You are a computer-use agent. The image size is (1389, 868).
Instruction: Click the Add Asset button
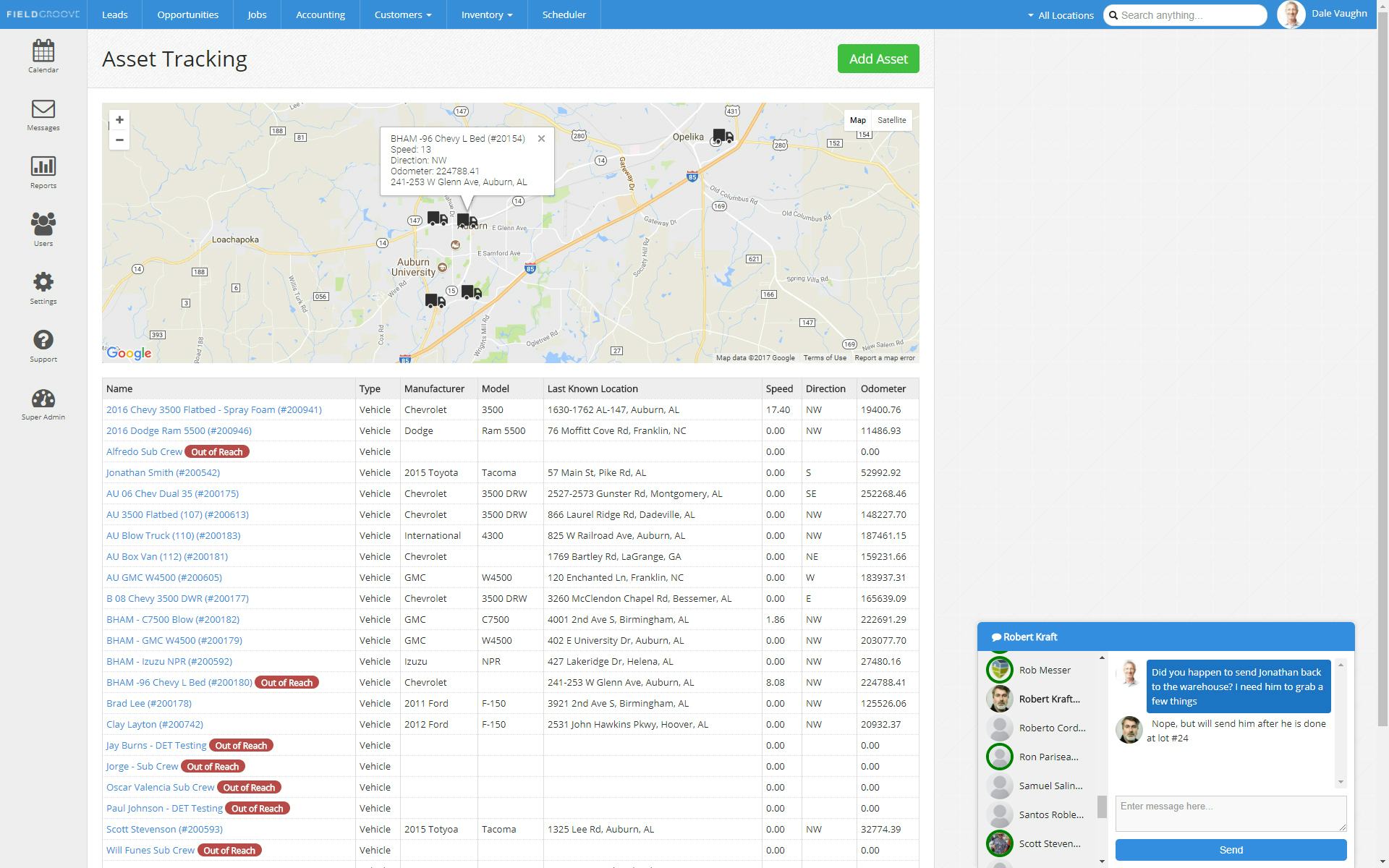(878, 59)
